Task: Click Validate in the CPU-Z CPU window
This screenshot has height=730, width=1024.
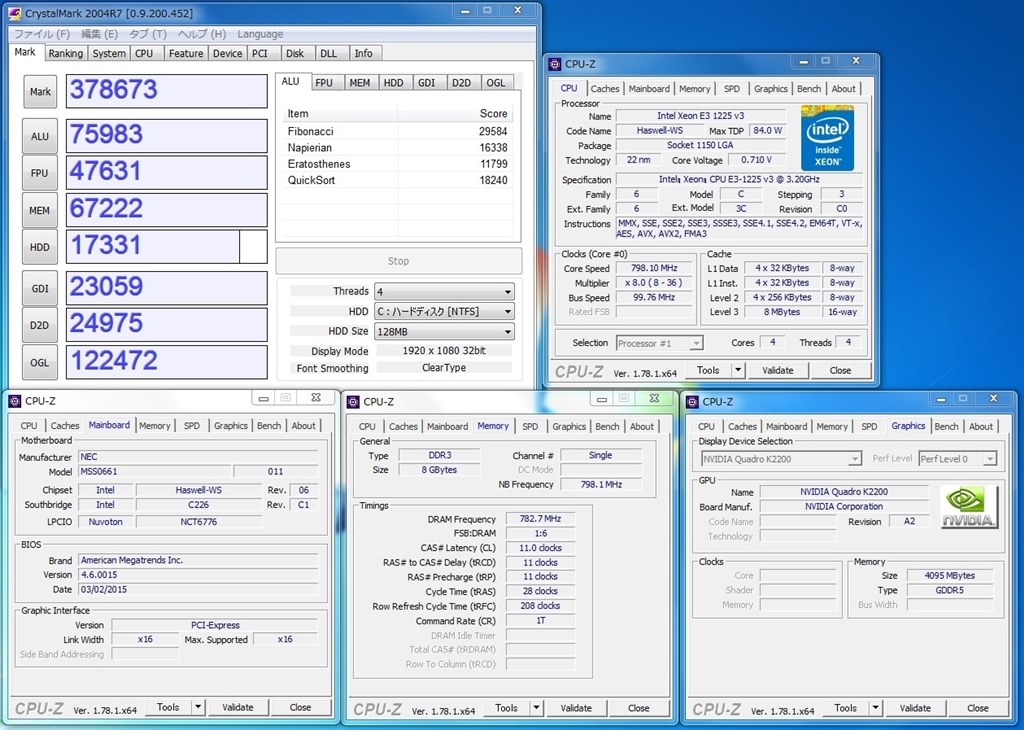Action: point(778,370)
